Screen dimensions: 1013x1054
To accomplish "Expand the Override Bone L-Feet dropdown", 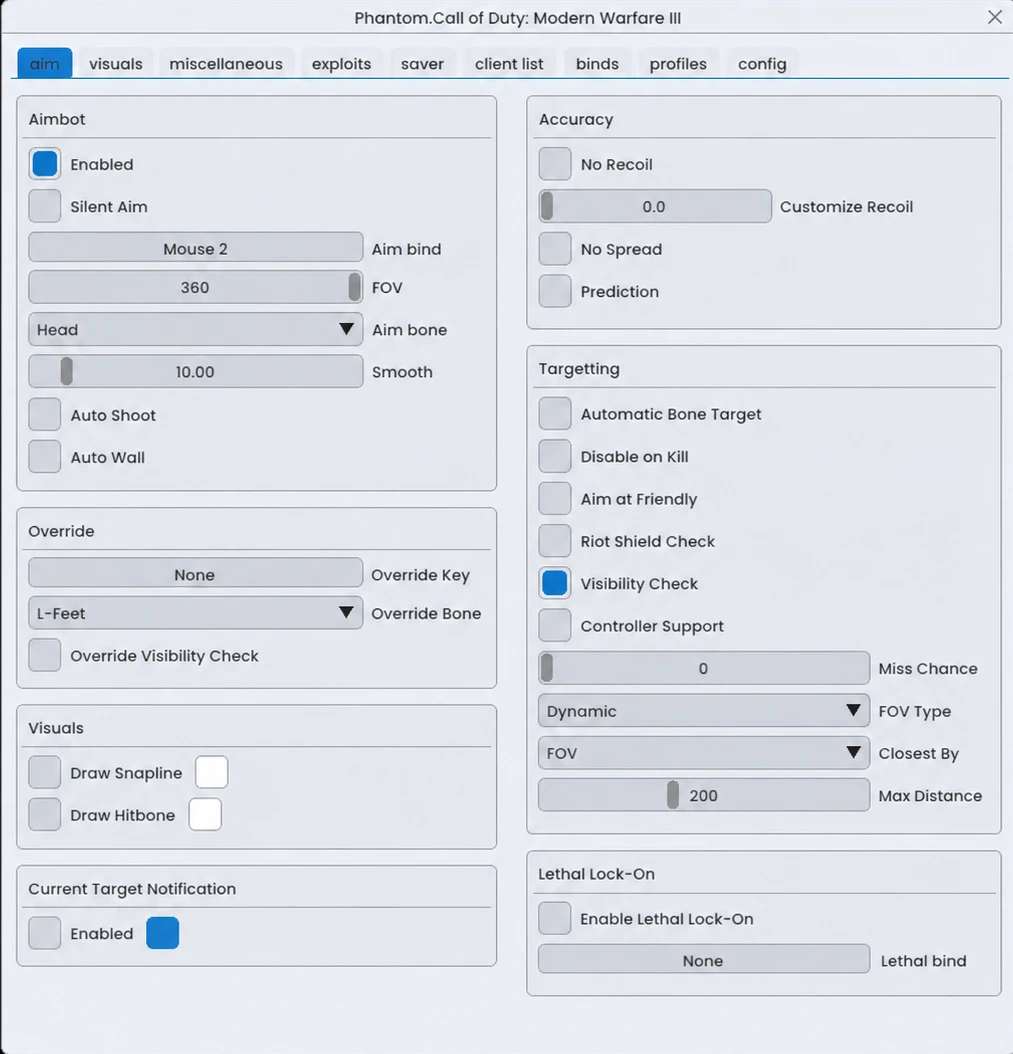I will pyautogui.click(x=196, y=613).
